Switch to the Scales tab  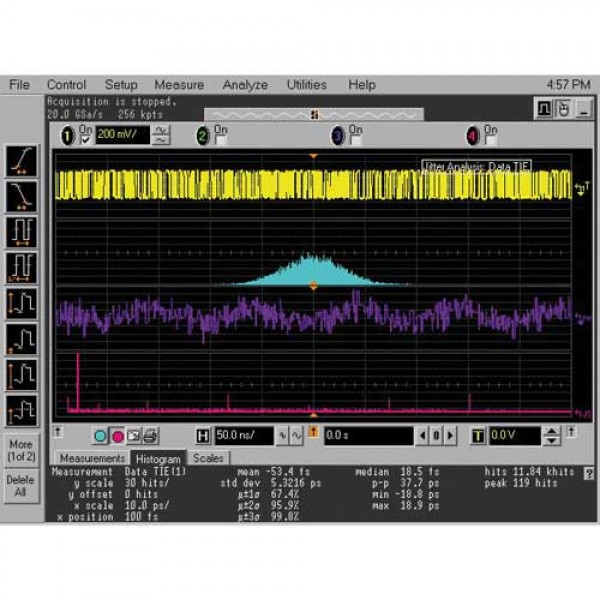point(208,458)
